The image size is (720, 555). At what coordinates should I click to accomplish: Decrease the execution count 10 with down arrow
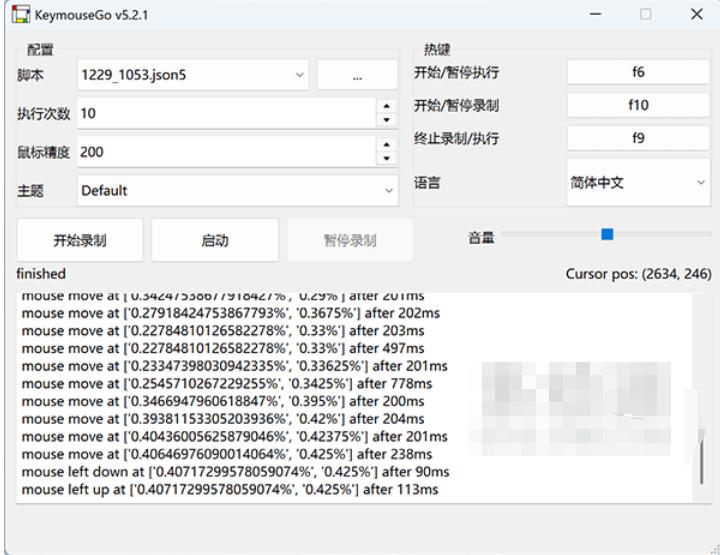387,120
